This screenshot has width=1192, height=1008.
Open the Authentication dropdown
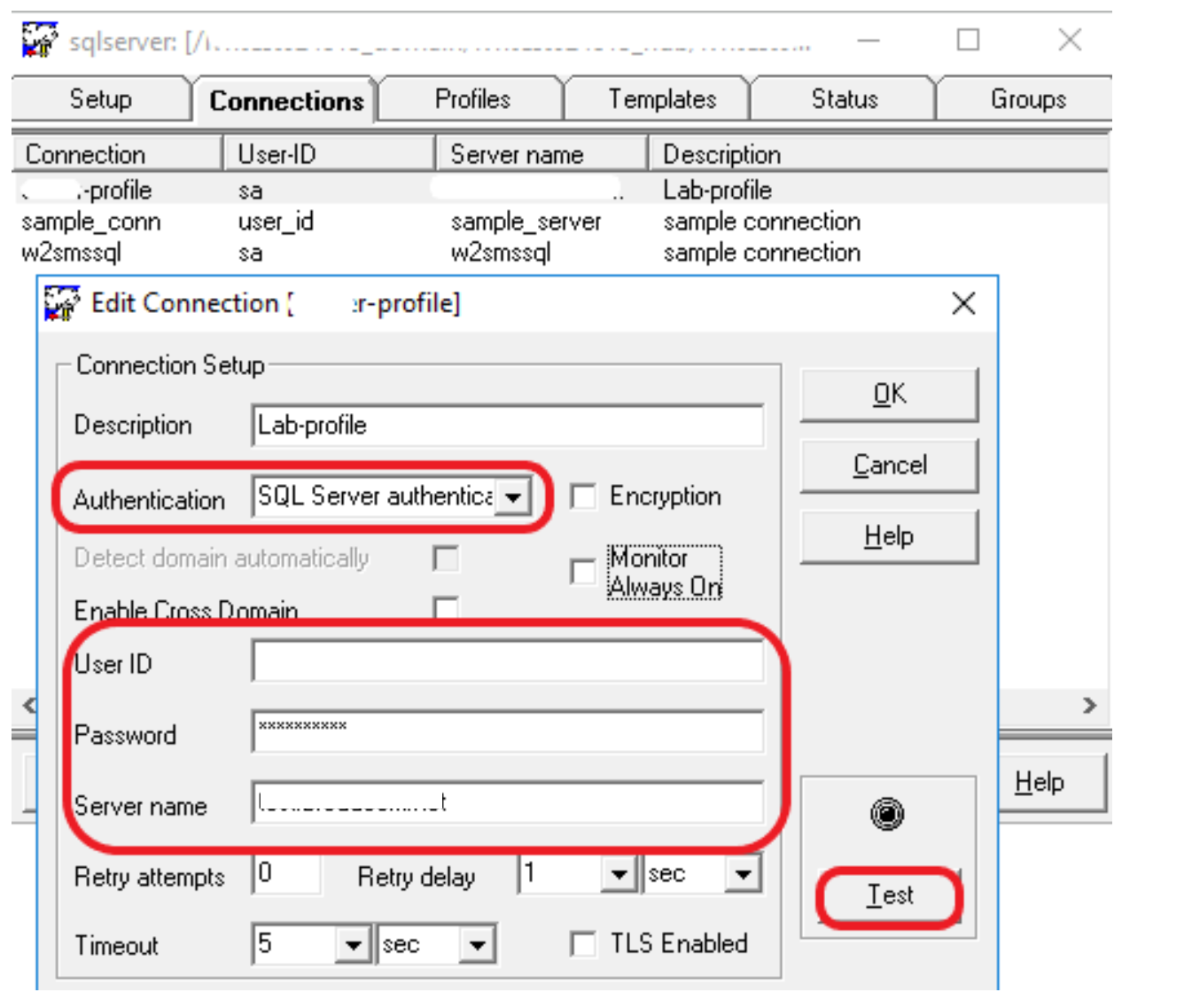click(x=513, y=496)
